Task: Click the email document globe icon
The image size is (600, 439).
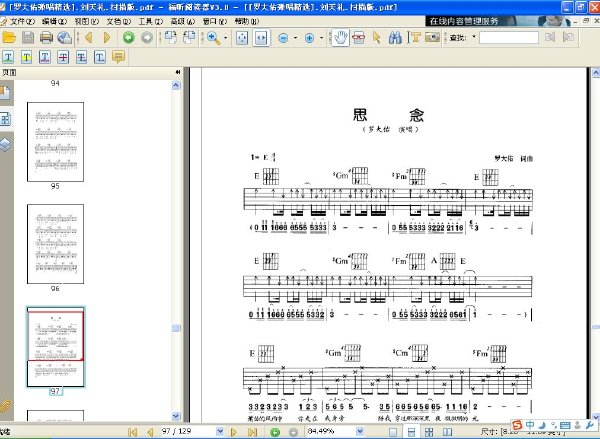Action: pyautogui.click(x=65, y=38)
